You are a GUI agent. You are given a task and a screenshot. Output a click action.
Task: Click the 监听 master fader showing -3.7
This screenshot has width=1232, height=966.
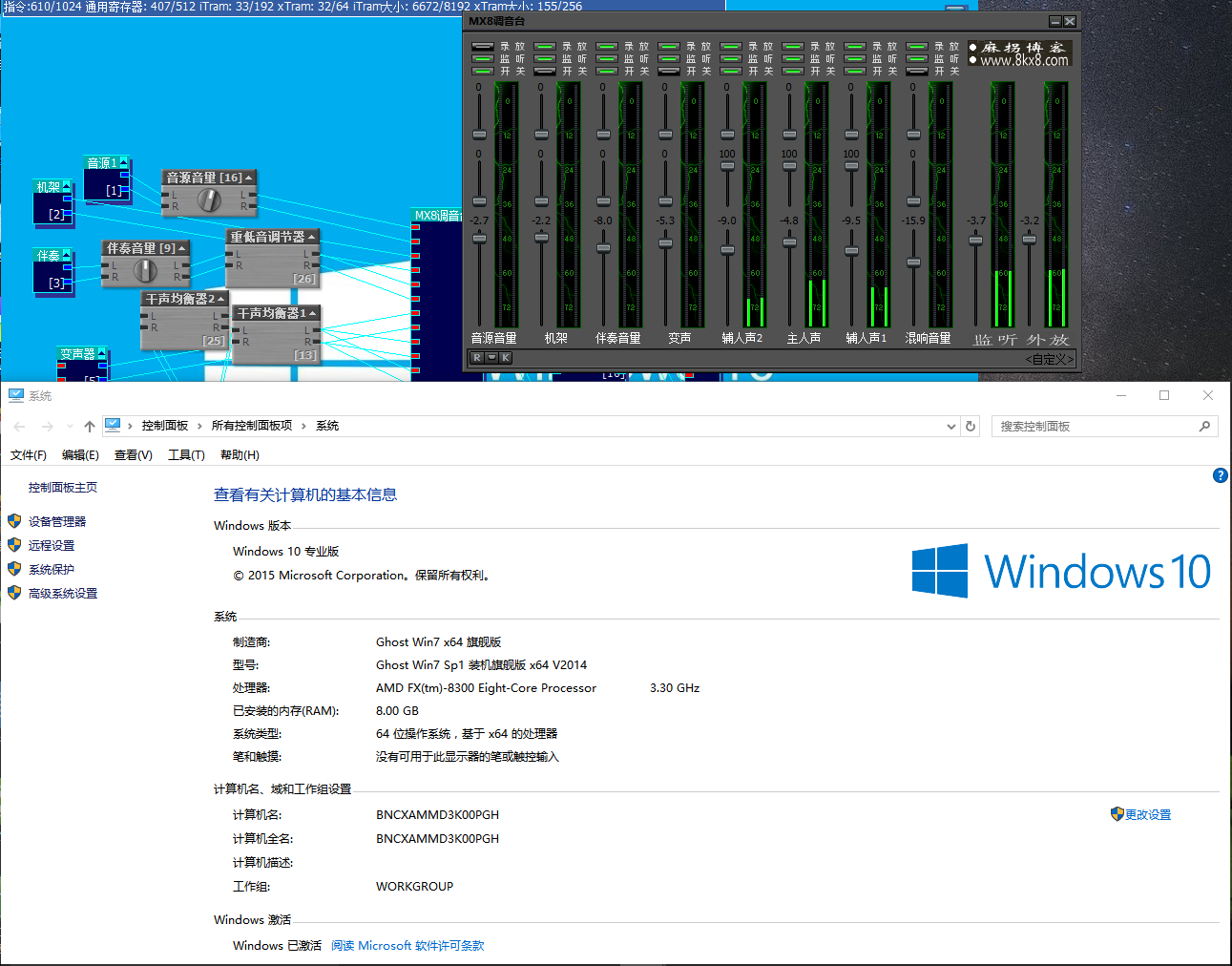coord(975,240)
